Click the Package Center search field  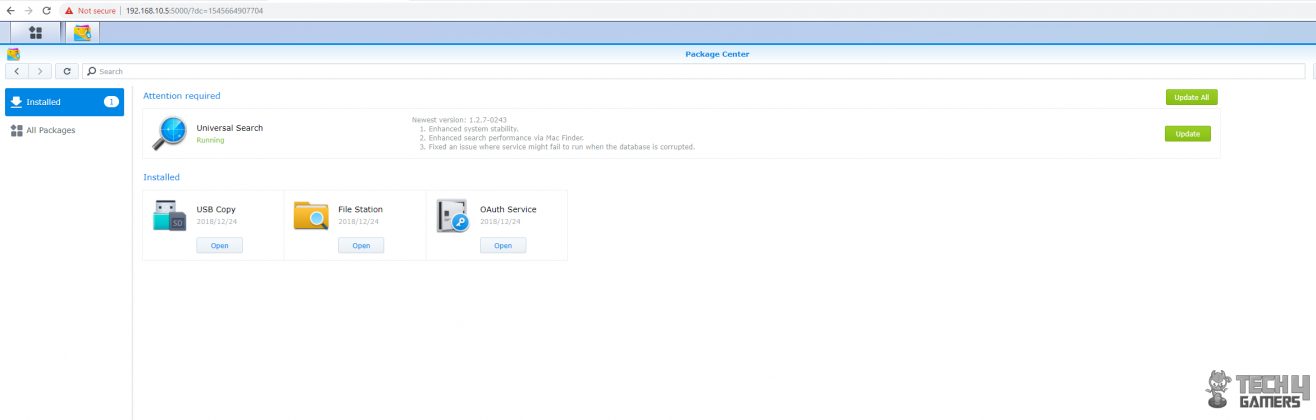pos(694,71)
